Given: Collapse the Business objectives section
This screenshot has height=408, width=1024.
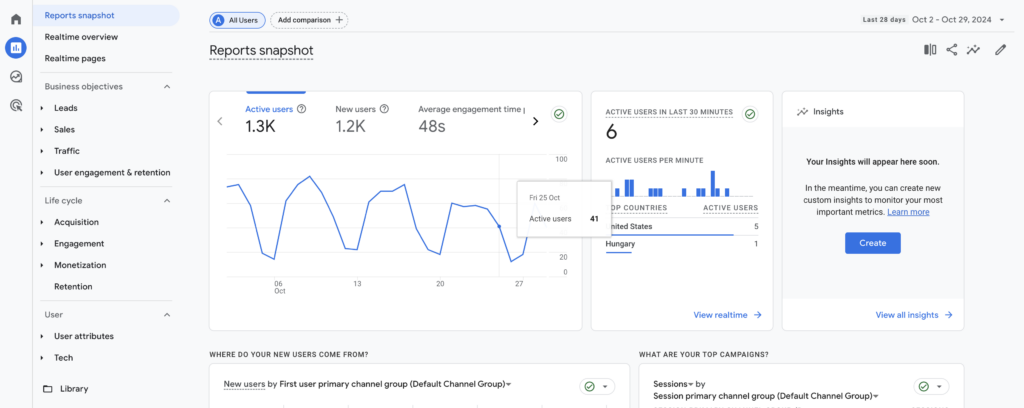Looking at the screenshot, I should [x=167, y=86].
